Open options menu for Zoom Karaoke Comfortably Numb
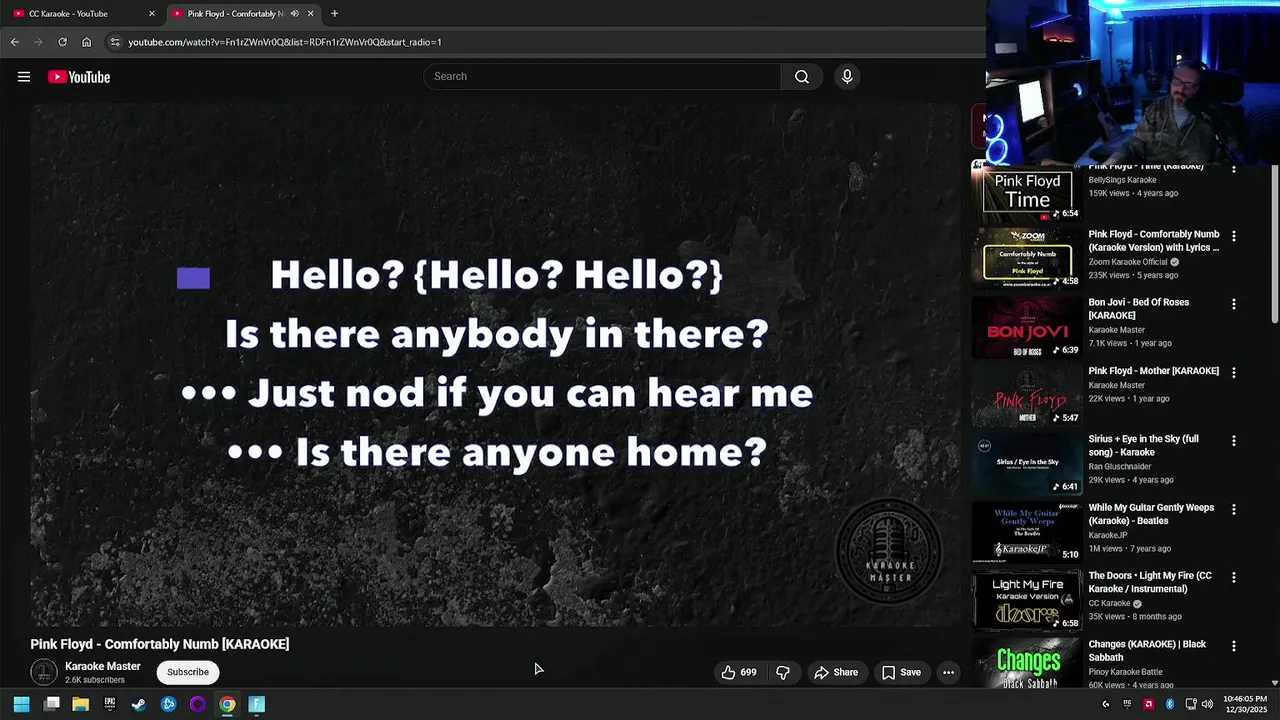 click(x=1233, y=236)
